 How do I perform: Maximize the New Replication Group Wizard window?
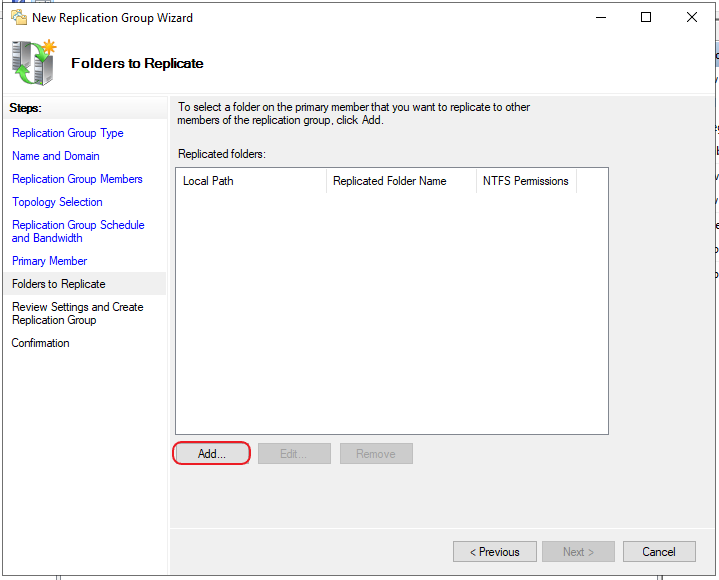(x=646, y=17)
